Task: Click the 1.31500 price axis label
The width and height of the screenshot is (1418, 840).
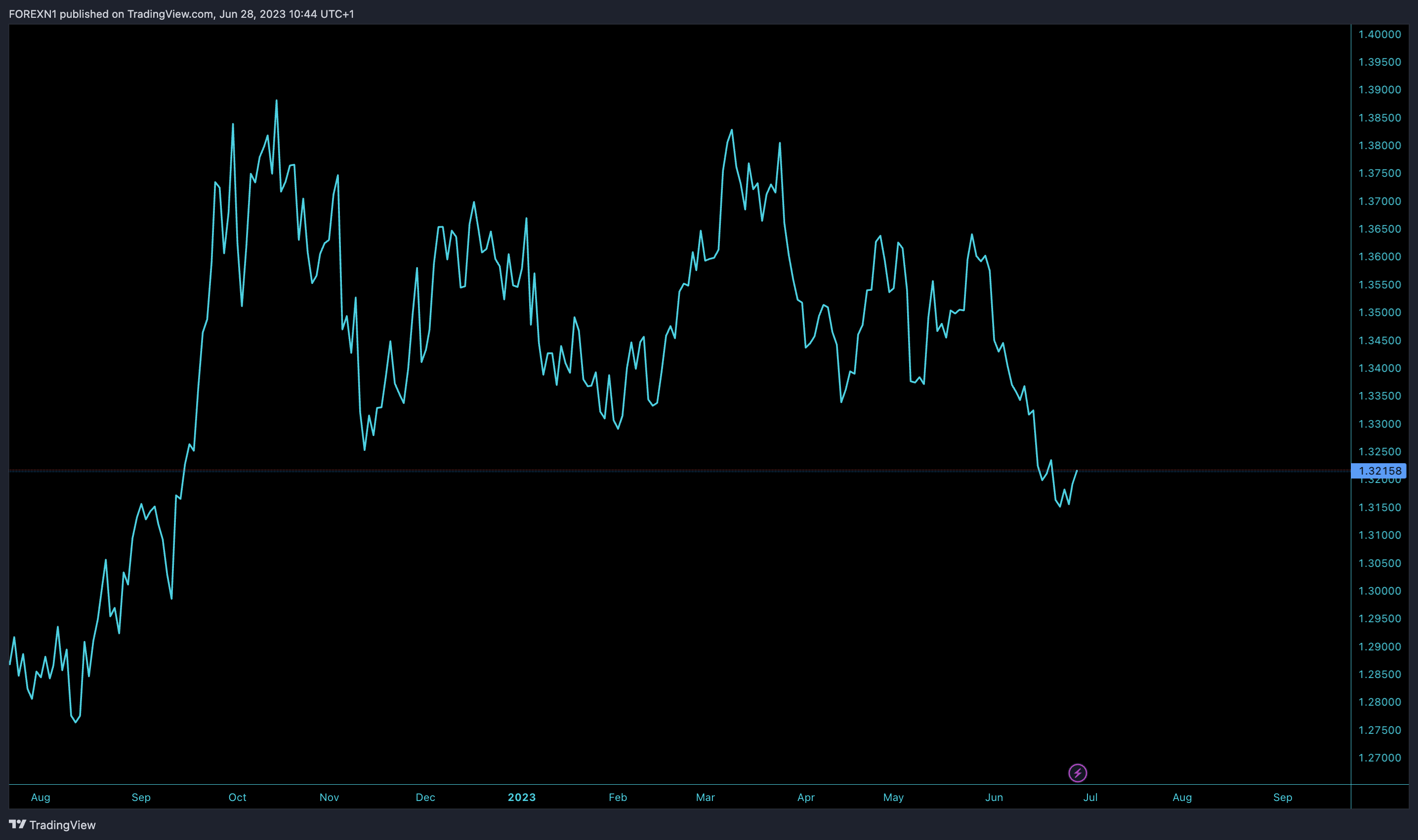Action: point(1379,507)
